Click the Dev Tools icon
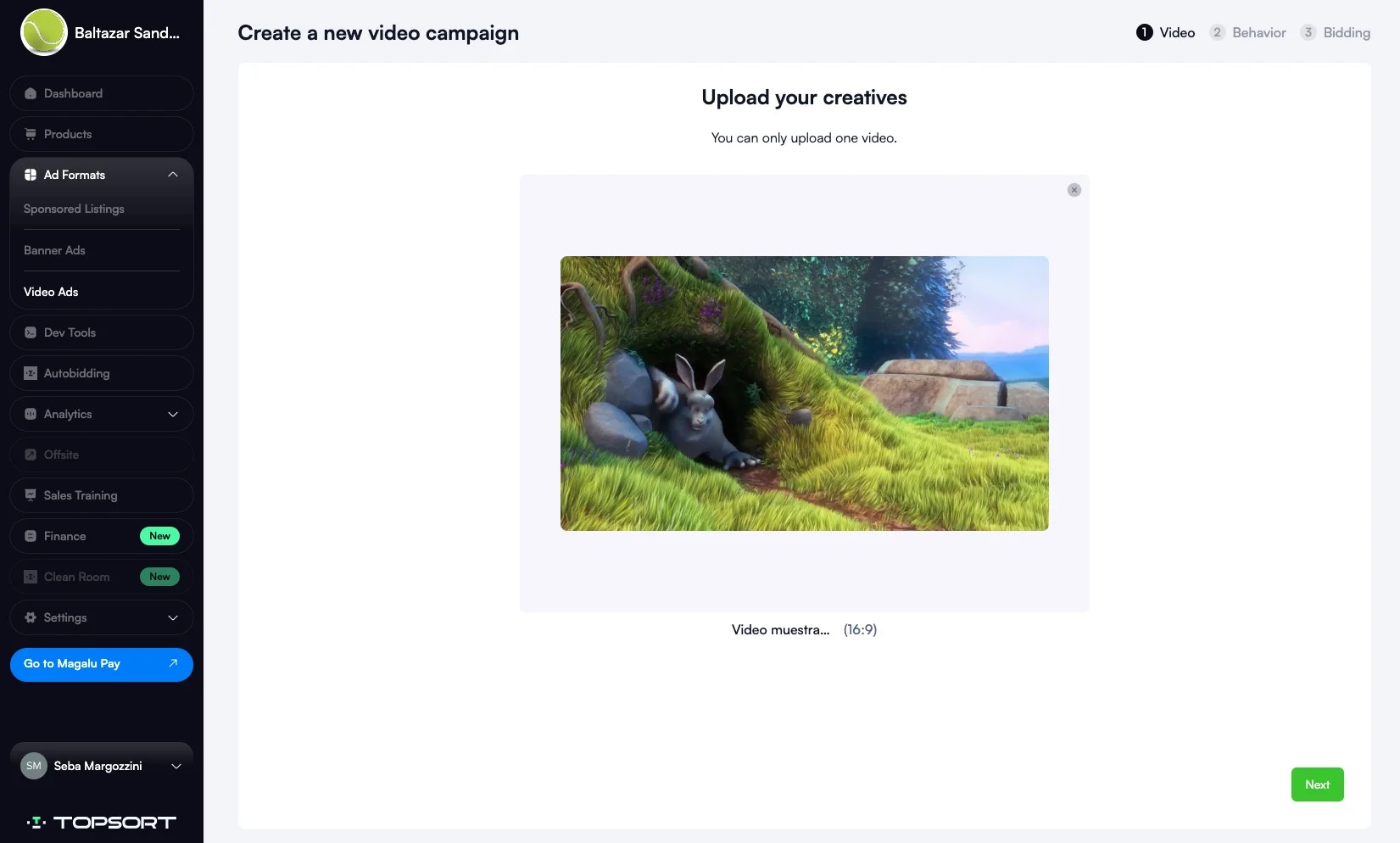The width and height of the screenshot is (1400, 843). (x=31, y=332)
